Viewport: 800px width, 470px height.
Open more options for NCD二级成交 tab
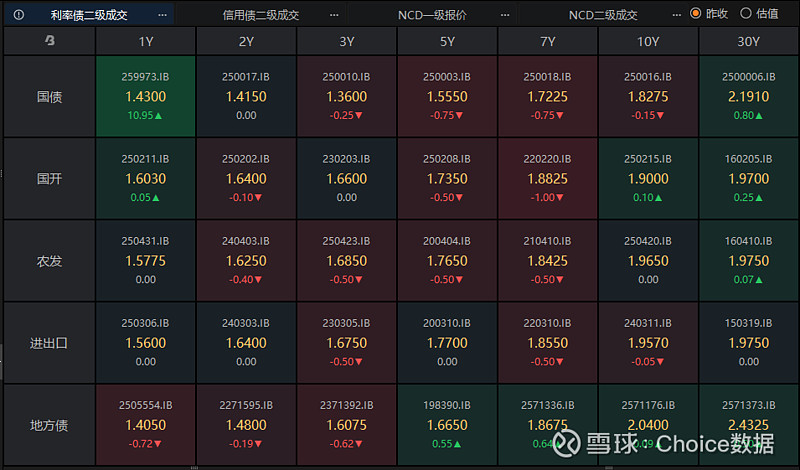tap(677, 15)
